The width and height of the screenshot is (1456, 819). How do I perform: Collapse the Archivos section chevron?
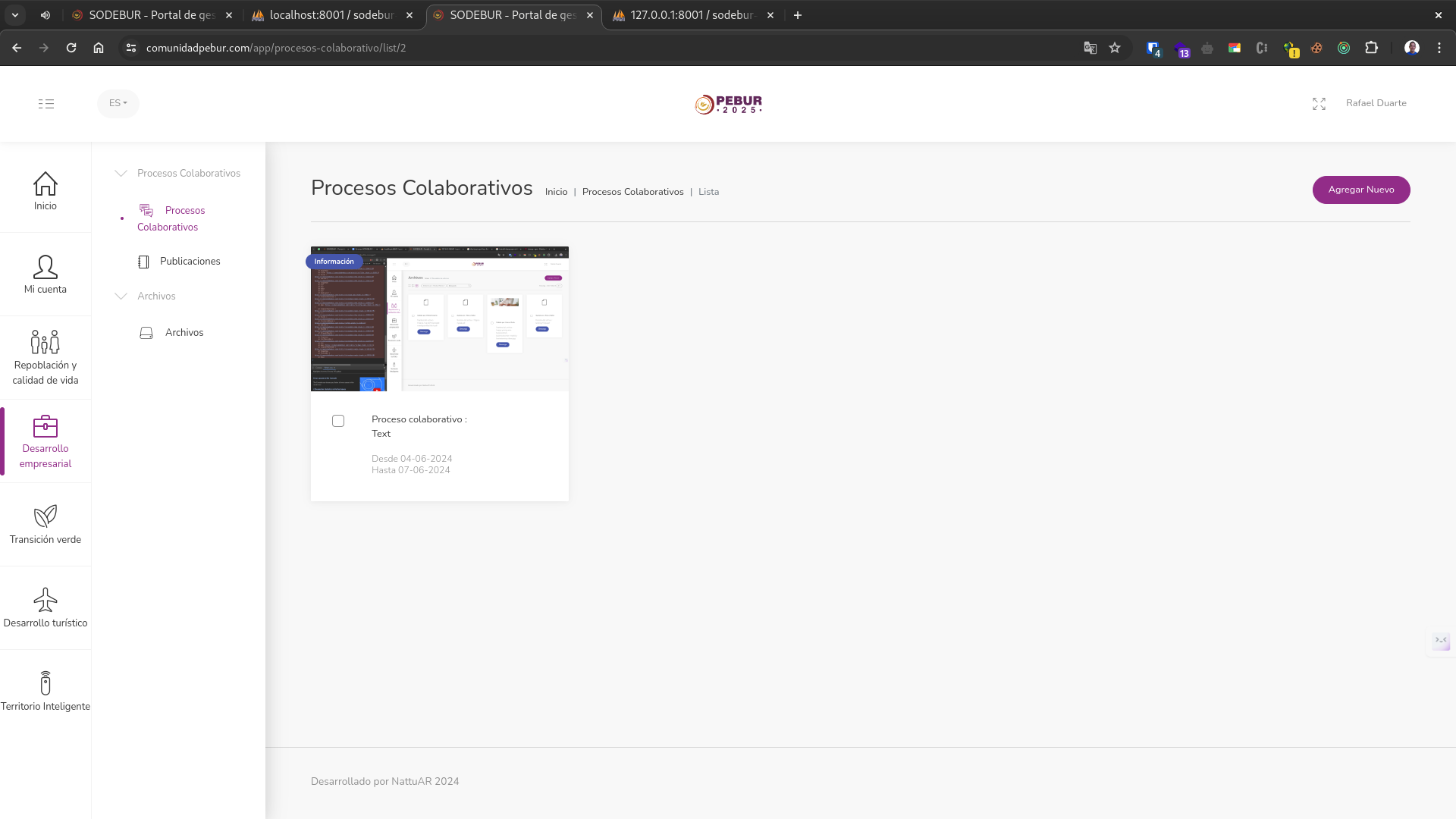coord(121,297)
